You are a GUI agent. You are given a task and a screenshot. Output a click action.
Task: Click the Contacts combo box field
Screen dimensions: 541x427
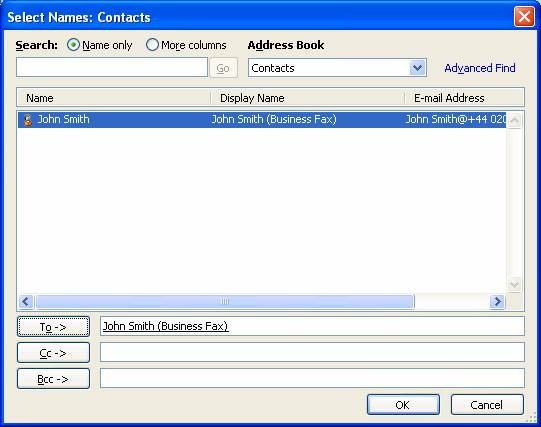click(337, 68)
